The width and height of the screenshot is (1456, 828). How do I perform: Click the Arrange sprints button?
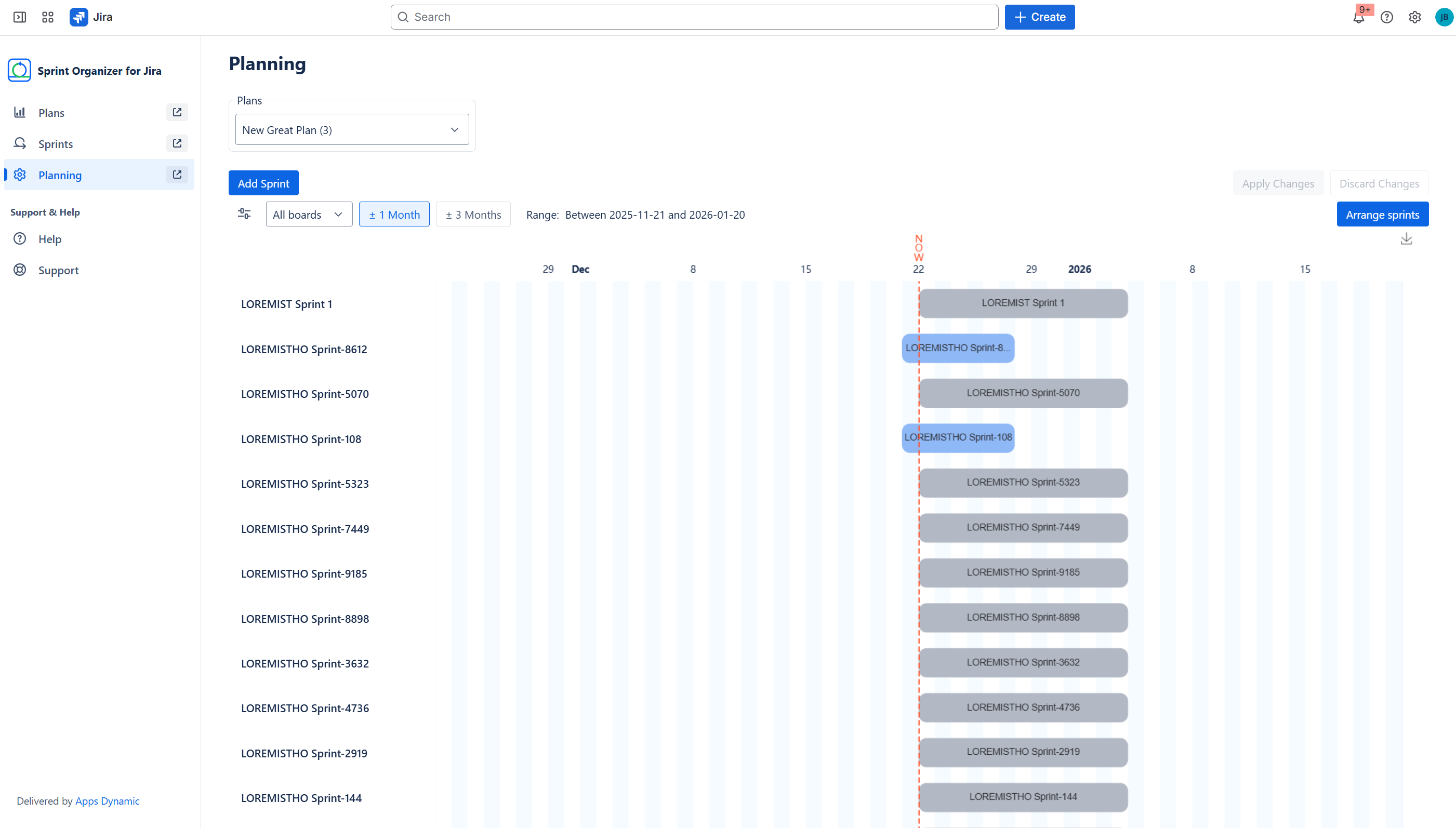coord(1382,215)
